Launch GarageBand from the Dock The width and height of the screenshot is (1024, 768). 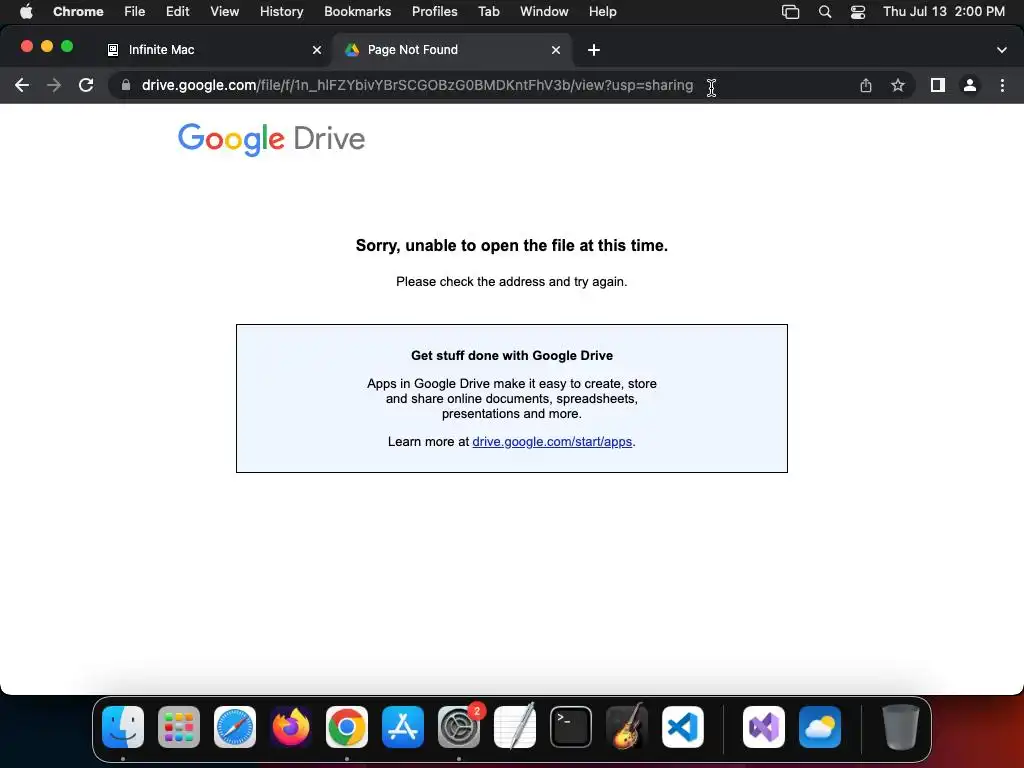627,727
